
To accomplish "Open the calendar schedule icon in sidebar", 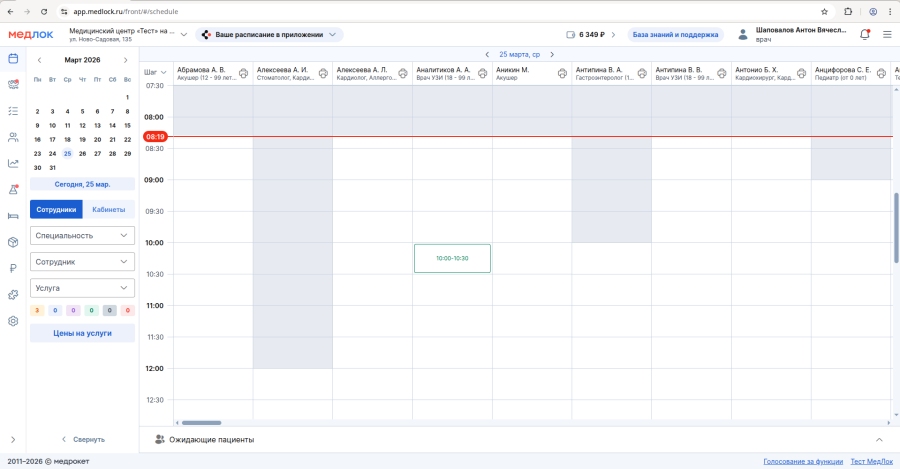I will point(13,58).
